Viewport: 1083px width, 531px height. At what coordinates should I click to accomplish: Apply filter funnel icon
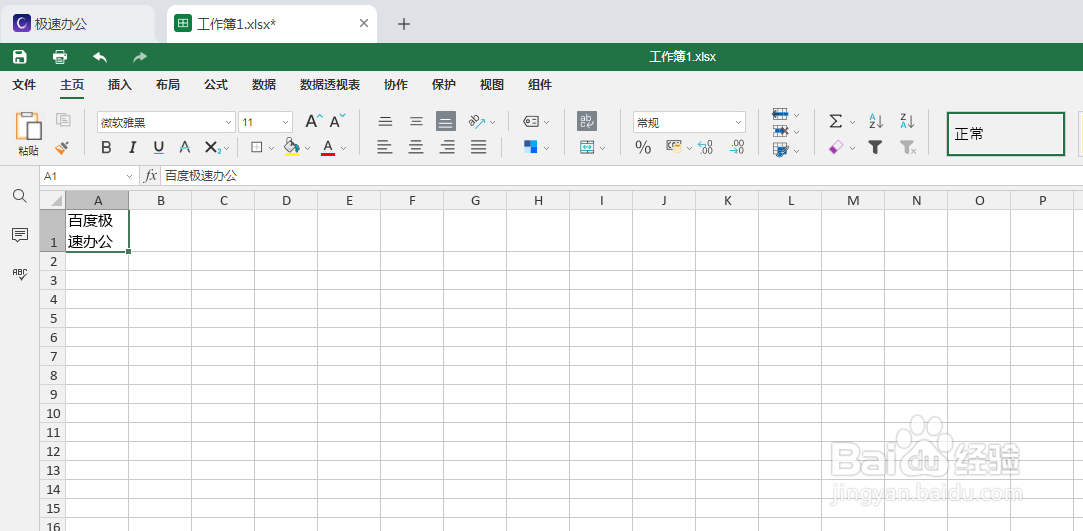point(876,147)
